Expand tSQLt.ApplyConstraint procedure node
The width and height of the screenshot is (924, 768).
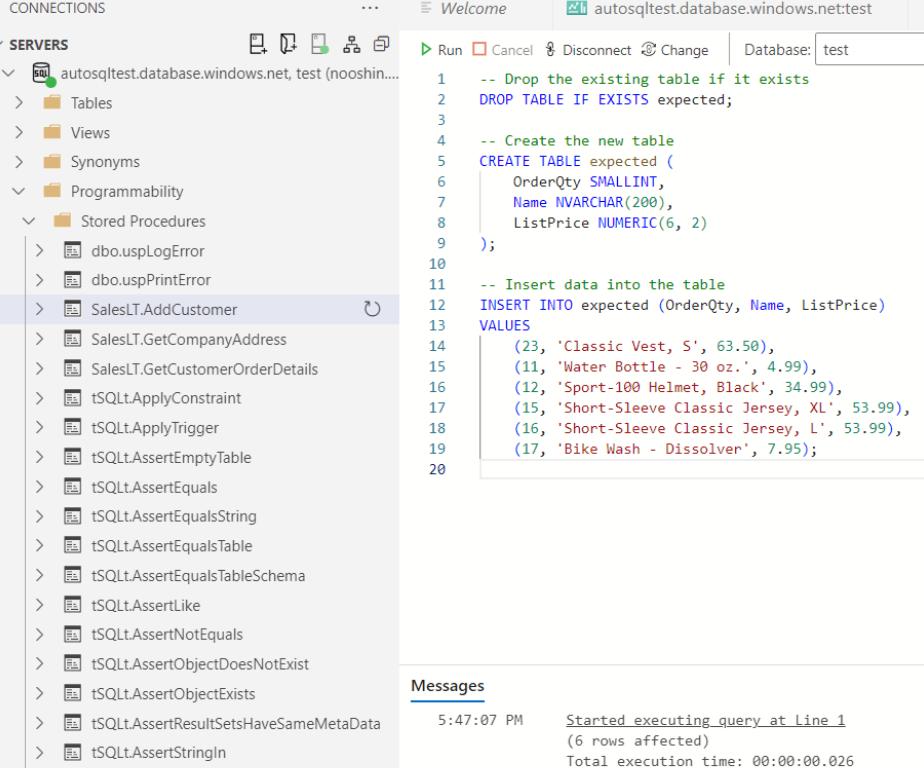click(39, 398)
